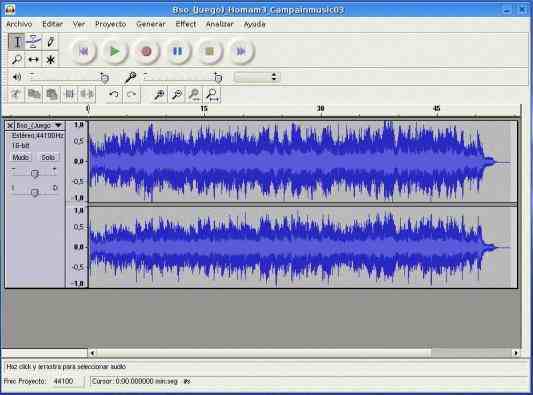Select the Time Shift arrows tool
Image resolution: width=533 pixels, height=395 pixels.
tap(33, 60)
